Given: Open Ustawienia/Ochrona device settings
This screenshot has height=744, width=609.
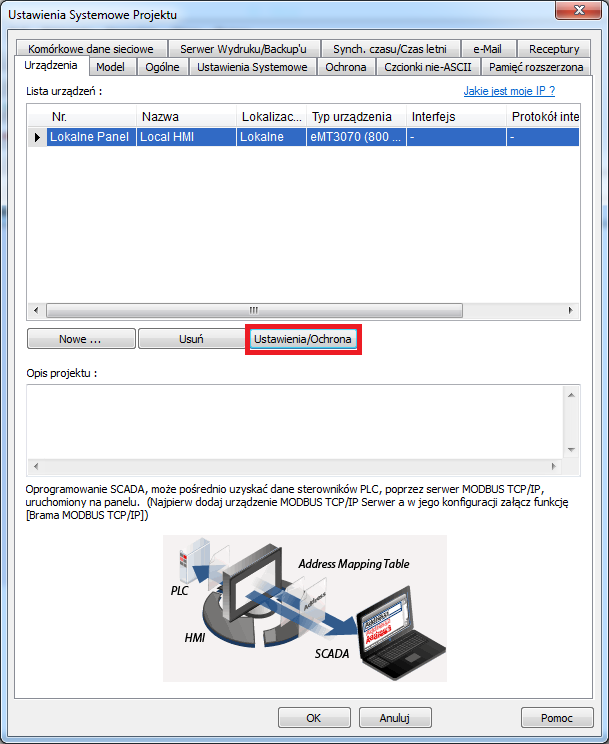Looking at the screenshot, I should (303, 339).
